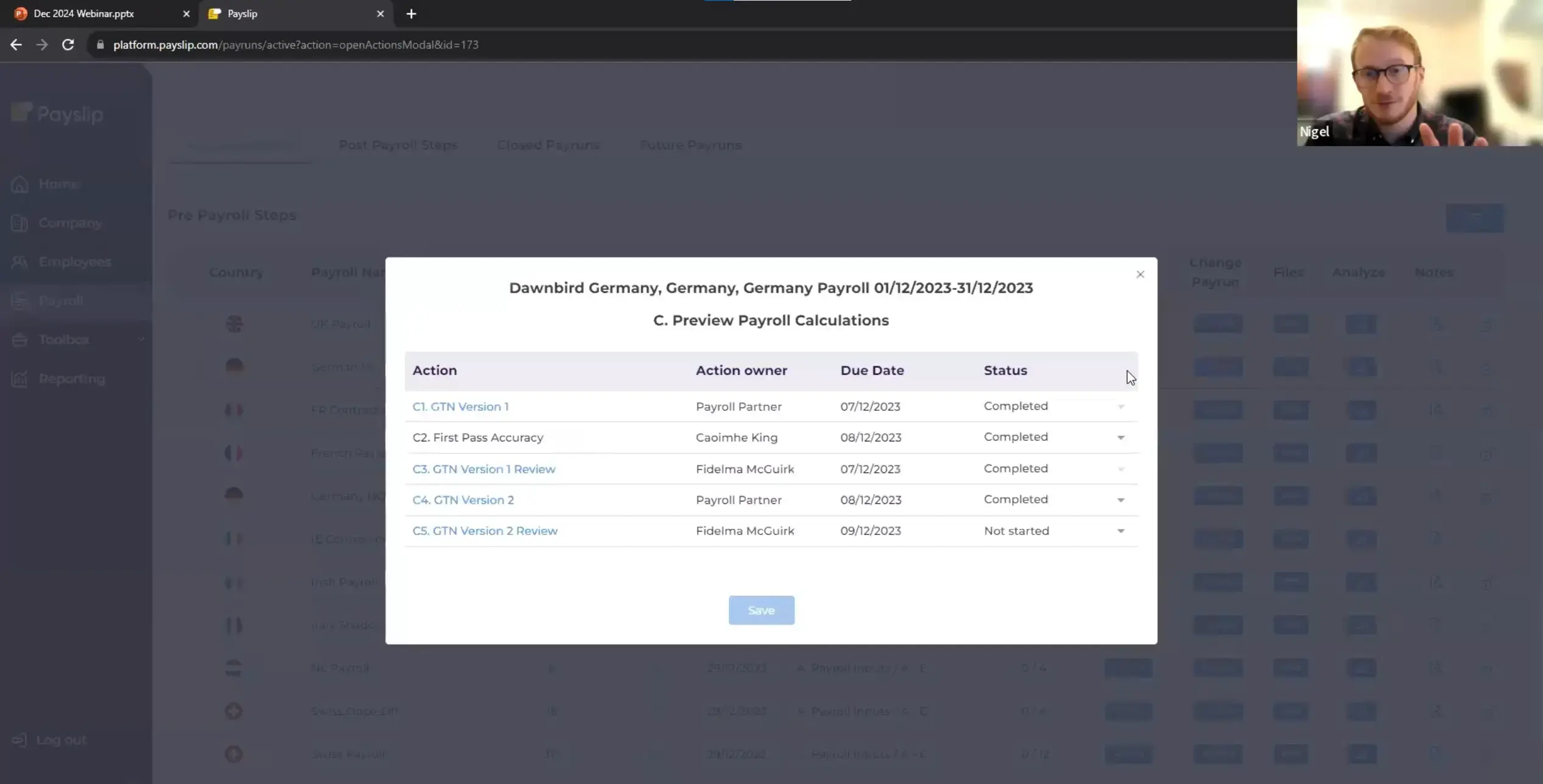
Task: Click the Employees sidebar icon
Action: pyautogui.click(x=19, y=262)
